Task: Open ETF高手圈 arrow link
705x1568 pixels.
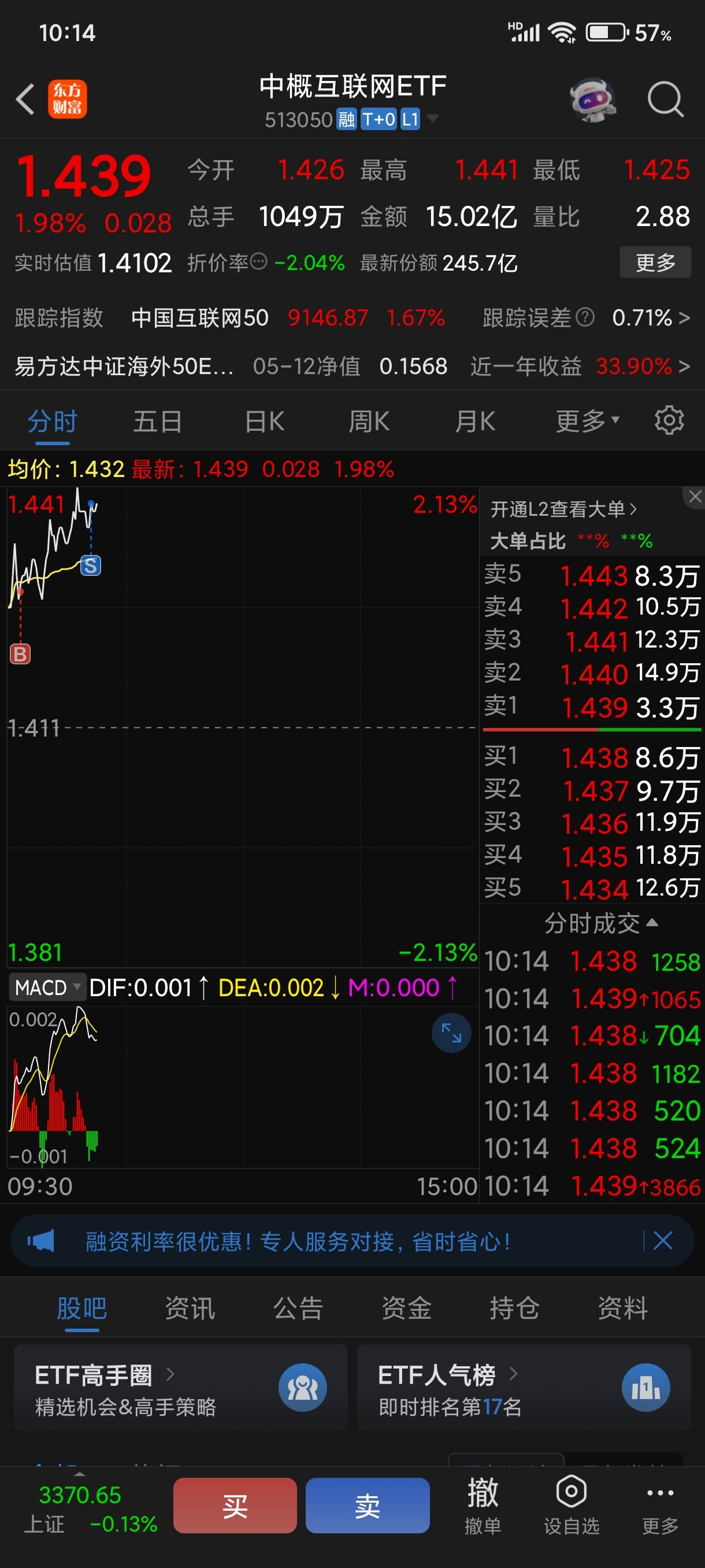Action: [170, 1374]
